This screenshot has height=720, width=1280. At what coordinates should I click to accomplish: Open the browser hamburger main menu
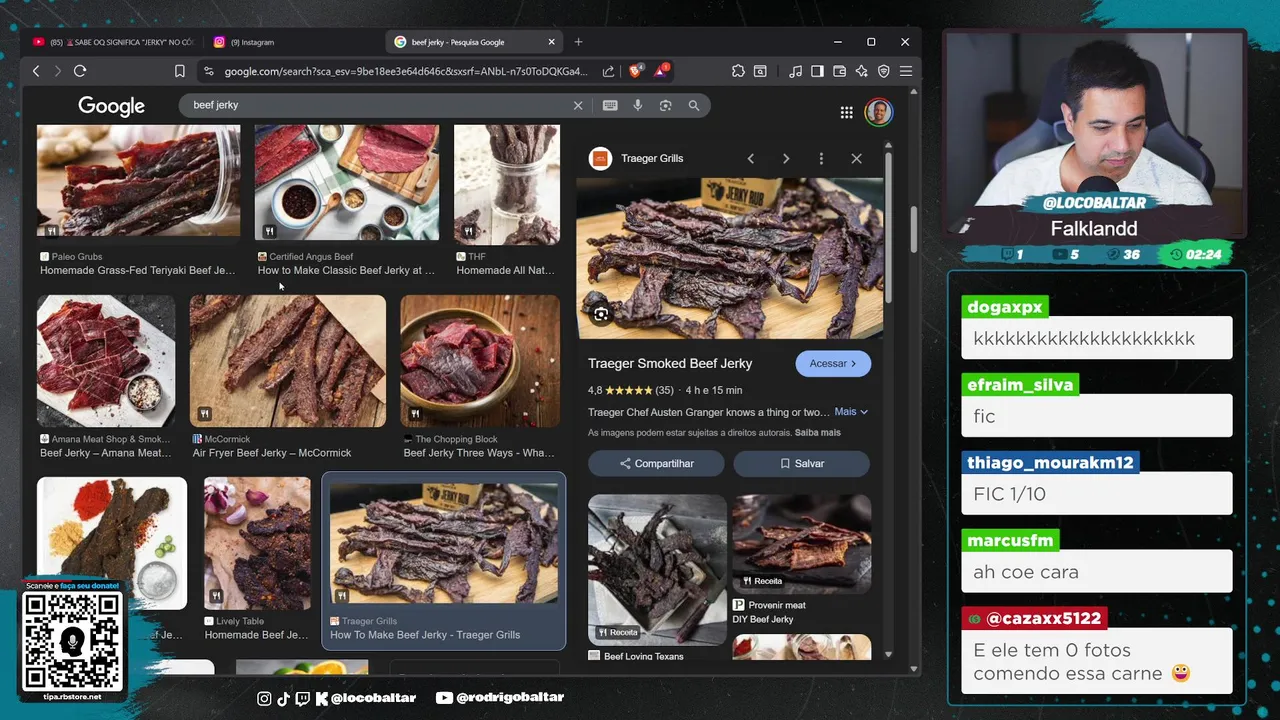tap(905, 71)
